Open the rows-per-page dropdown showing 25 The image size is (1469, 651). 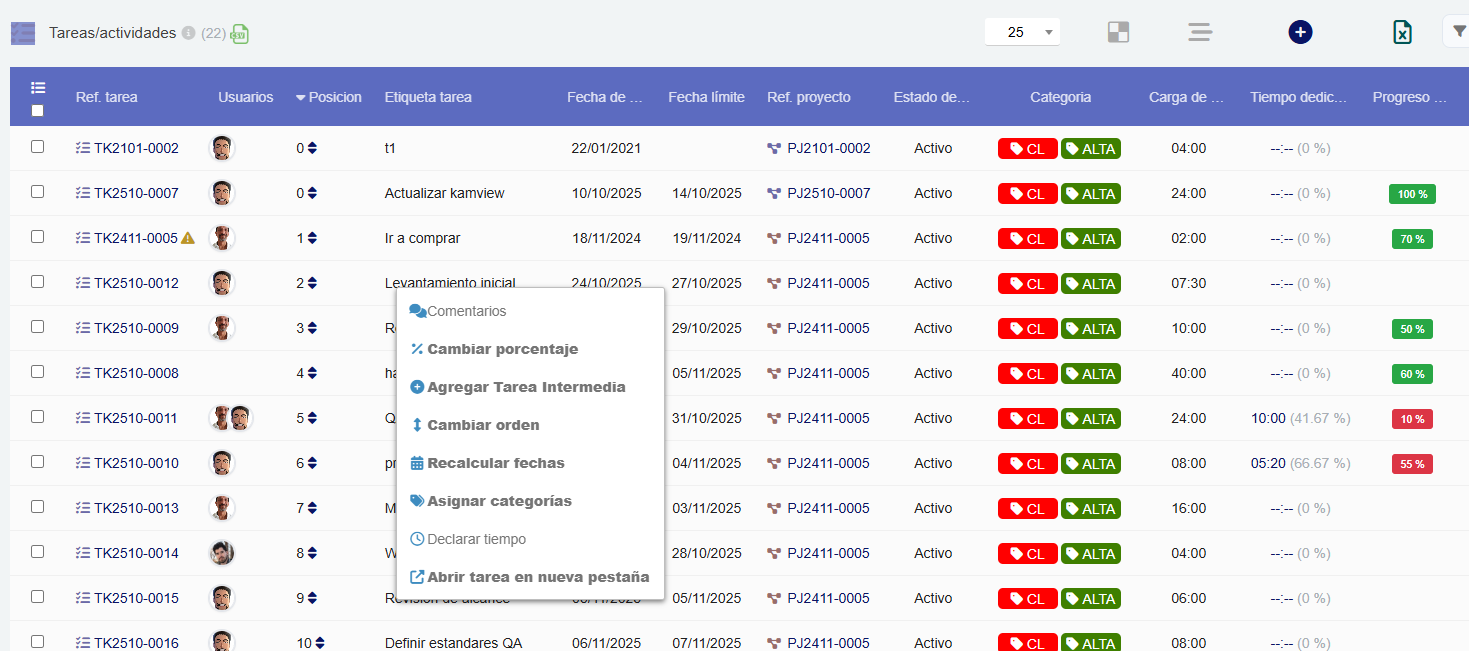pyautogui.click(x=1022, y=31)
